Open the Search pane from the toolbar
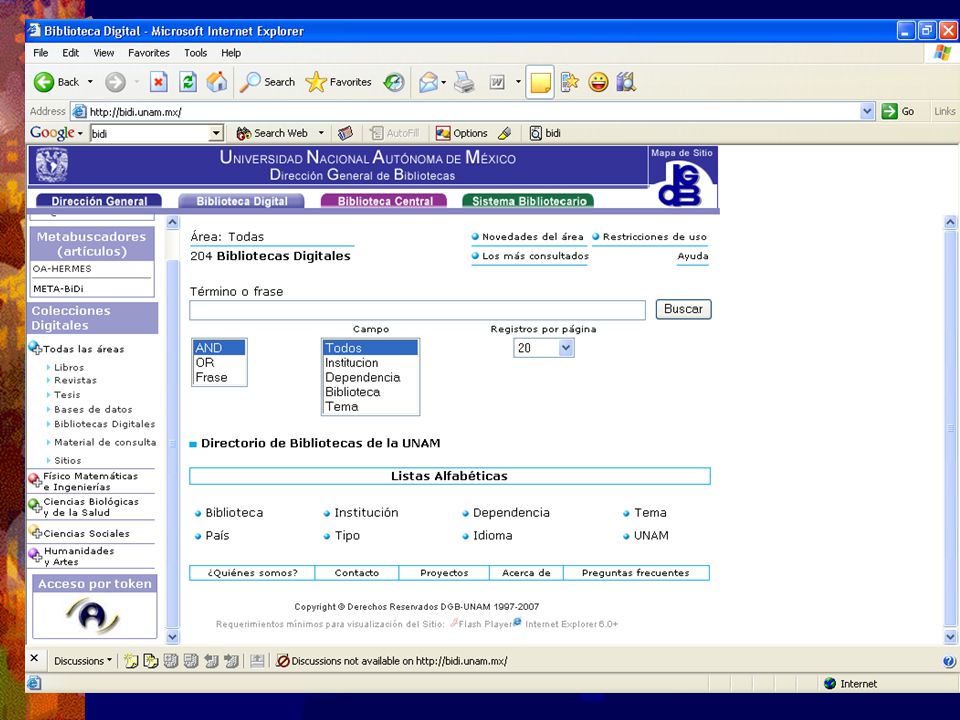The height and width of the screenshot is (720, 960). coord(267,82)
